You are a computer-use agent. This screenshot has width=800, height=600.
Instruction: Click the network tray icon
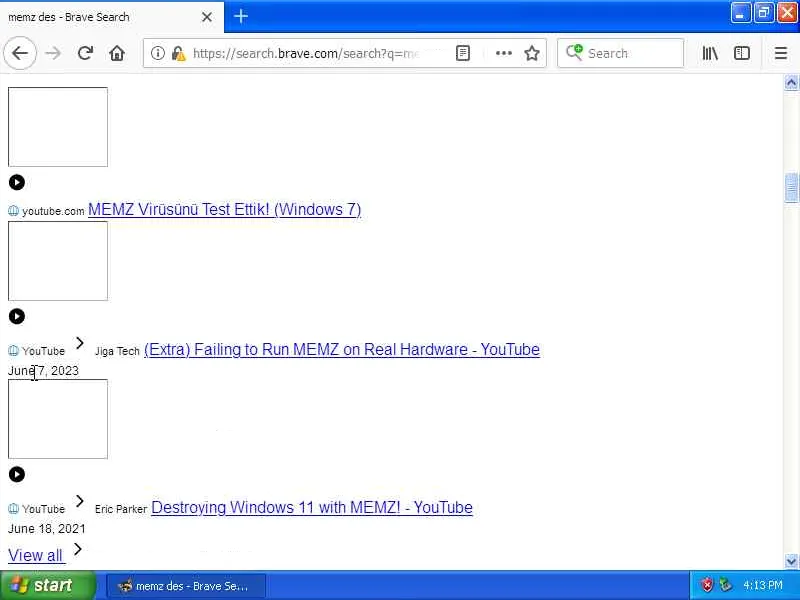click(x=725, y=585)
